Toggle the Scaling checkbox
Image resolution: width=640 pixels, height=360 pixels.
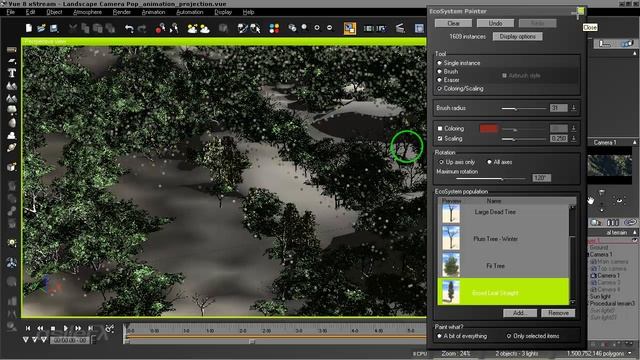tap(440, 139)
